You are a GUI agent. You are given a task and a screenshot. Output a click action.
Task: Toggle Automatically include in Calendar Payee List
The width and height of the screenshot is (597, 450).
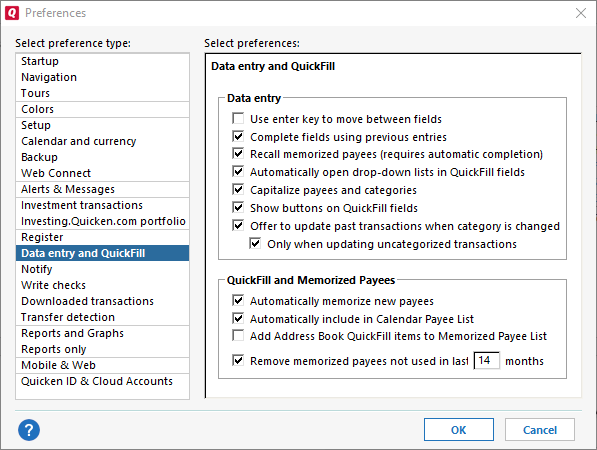(x=238, y=318)
